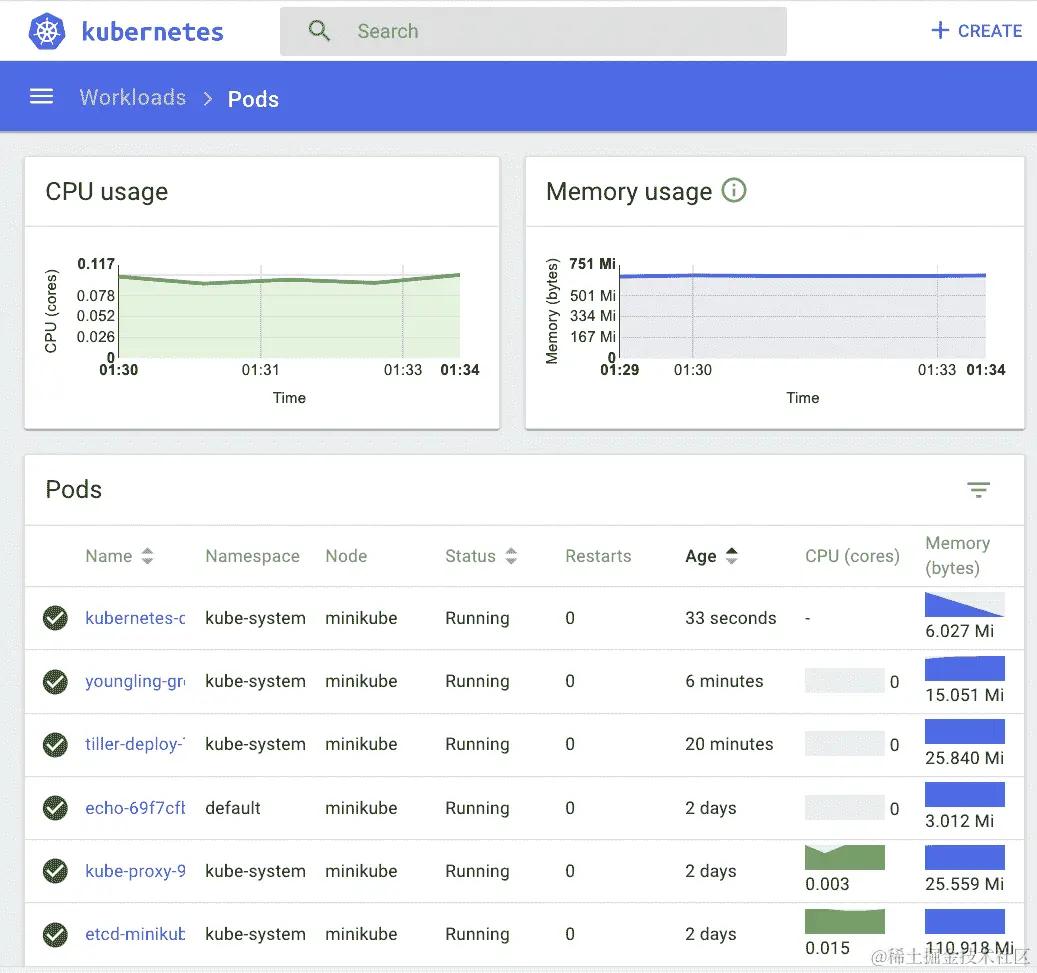This screenshot has width=1037, height=973.
Task: Click the Restarts column header
Action: coord(599,556)
